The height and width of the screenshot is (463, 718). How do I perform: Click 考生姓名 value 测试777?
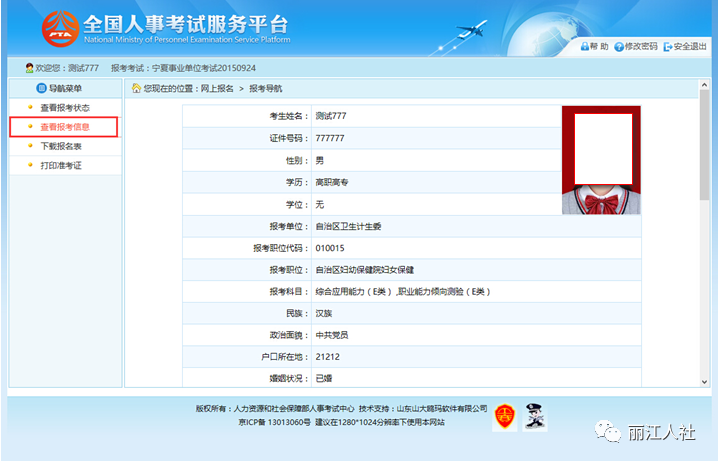(331, 116)
